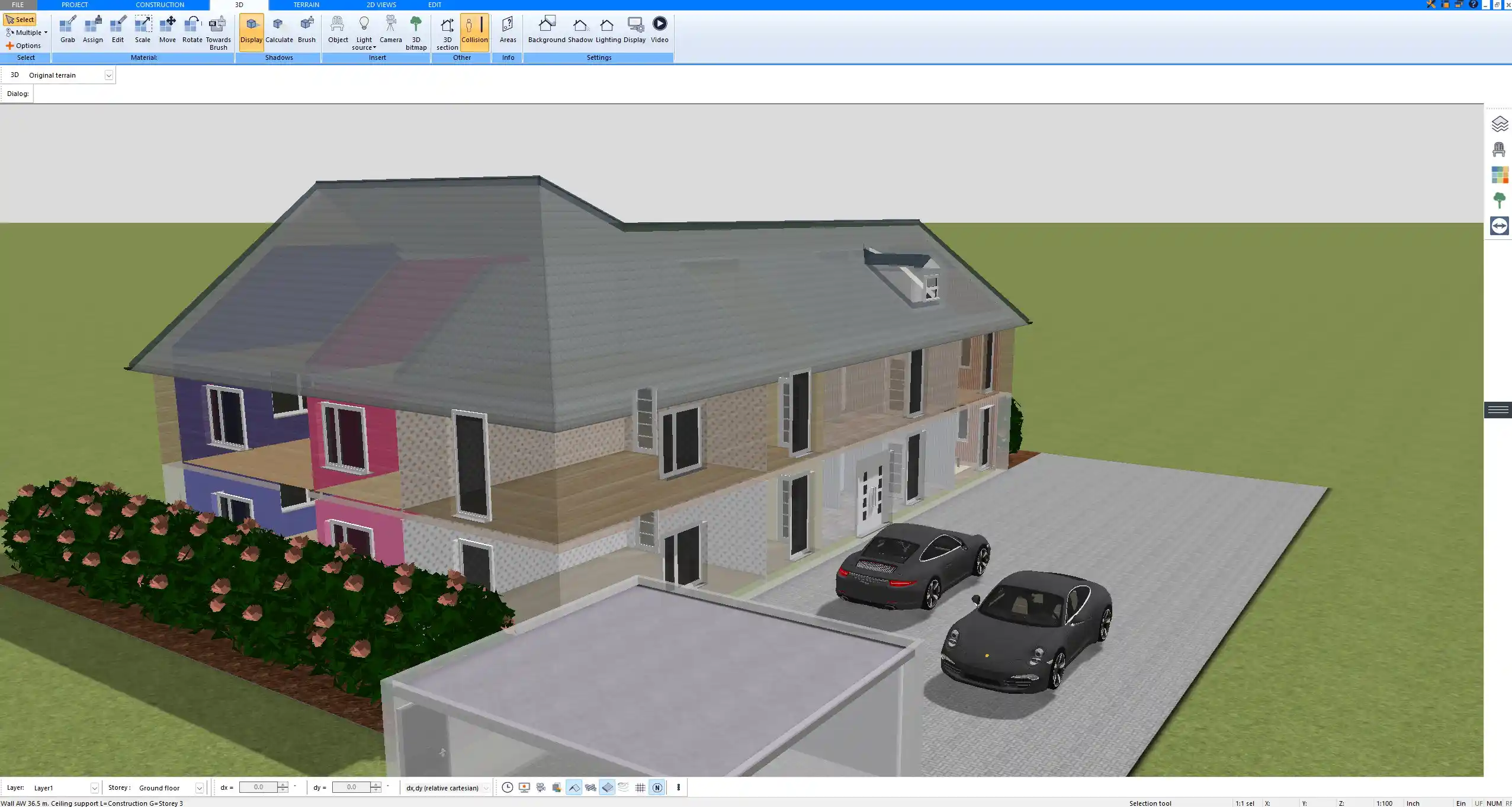Image resolution: width=1512 pixels, height=807 pixels.
Task: Insert an Object from the ribbon
Action: (338, 30)
